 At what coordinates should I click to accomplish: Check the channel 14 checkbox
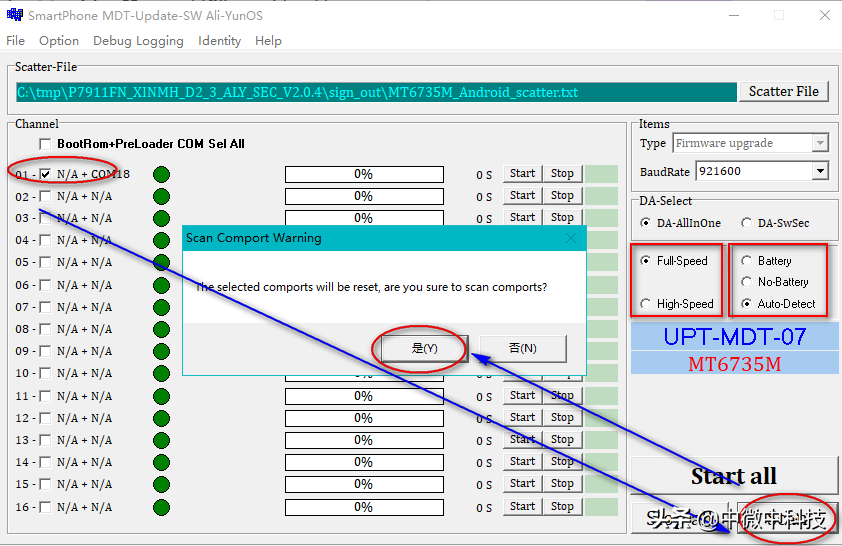click(x=45, y=462)
